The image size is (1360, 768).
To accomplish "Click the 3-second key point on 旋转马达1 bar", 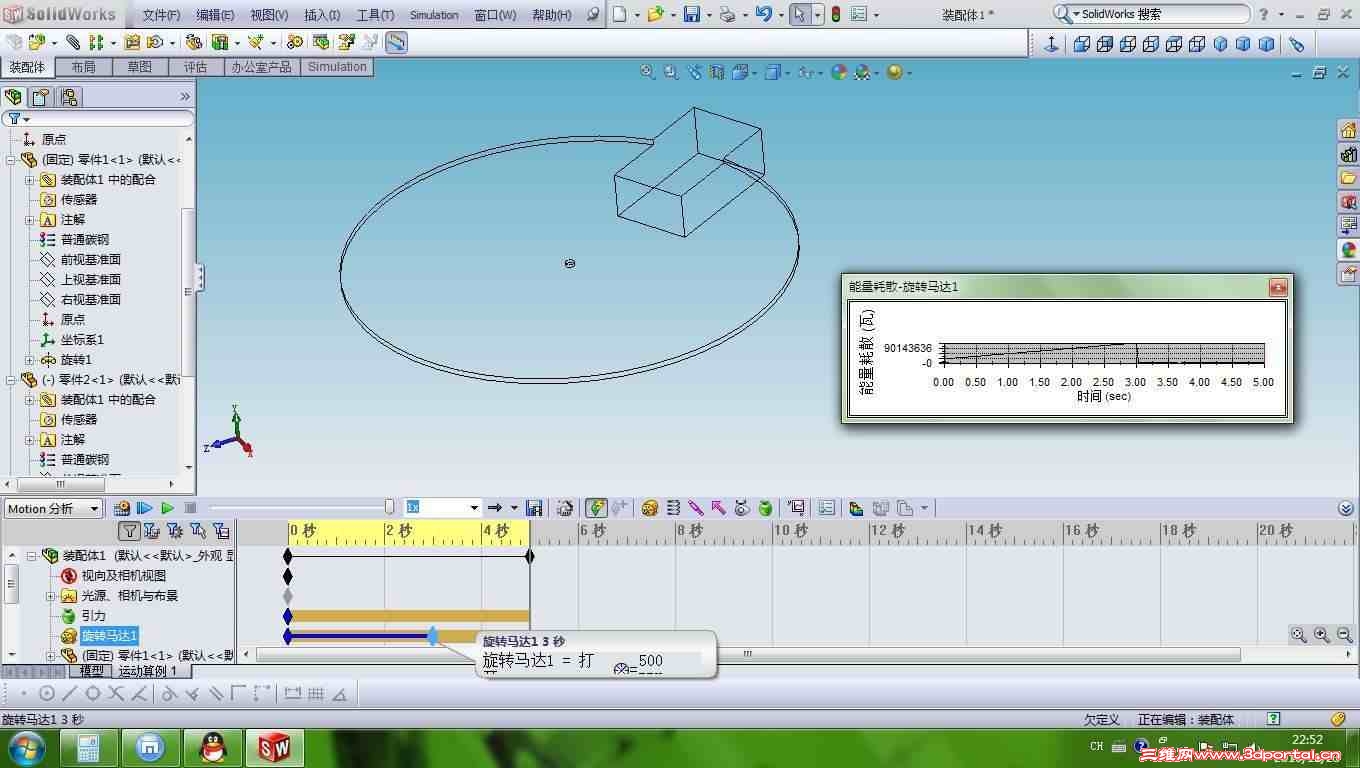I will 433,636.
